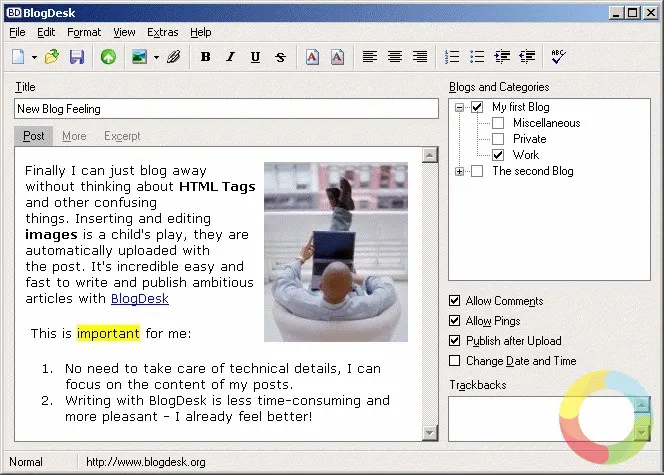Image resolution: width=664 pixels, height=475 pixels.
Task: Uncheck the My first Blog checkbox
Action: tap(477, 107)
